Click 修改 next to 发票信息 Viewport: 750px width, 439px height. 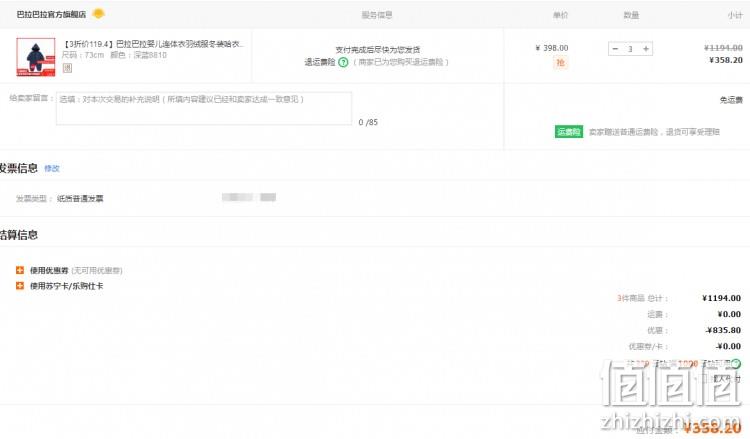click(52, 168)
